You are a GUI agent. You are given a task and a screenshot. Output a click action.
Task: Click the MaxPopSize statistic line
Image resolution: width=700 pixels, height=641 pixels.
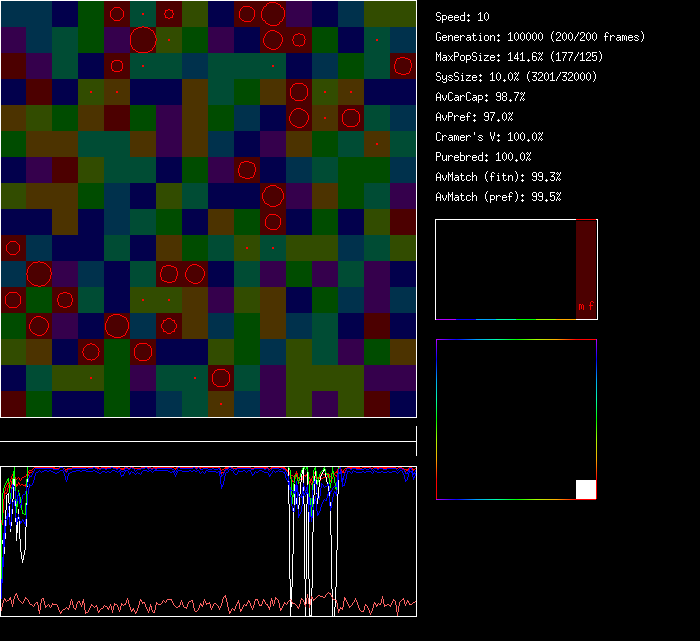tap(519, 57)
